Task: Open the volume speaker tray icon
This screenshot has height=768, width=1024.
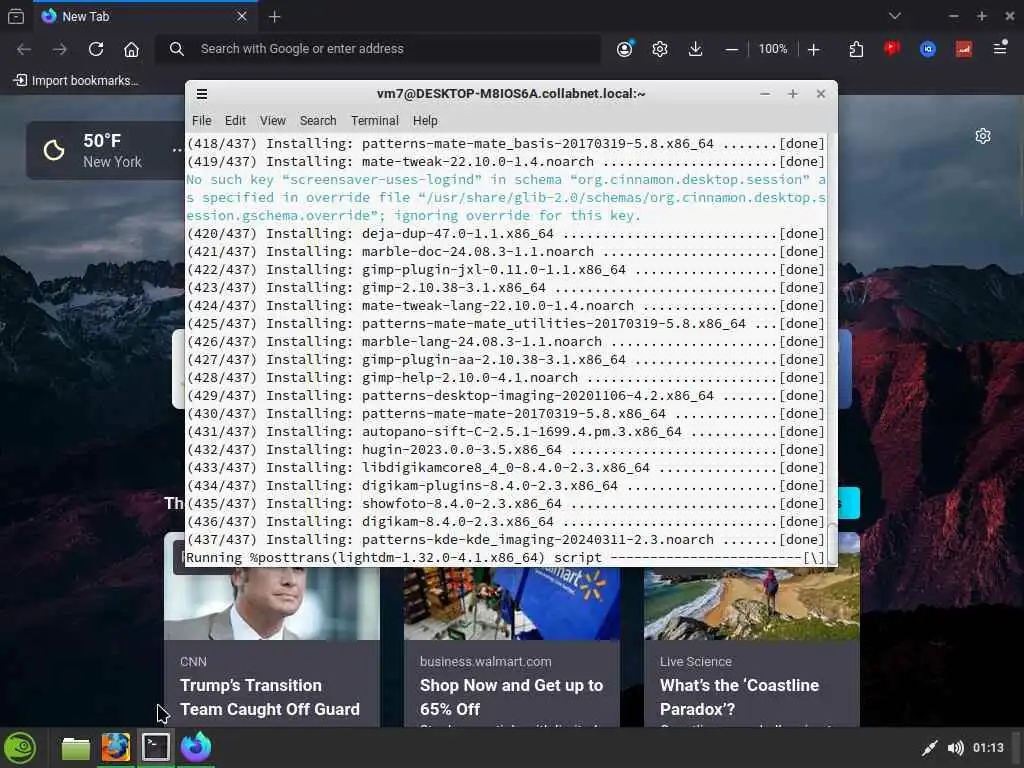Action: click(x=955, y=748)
